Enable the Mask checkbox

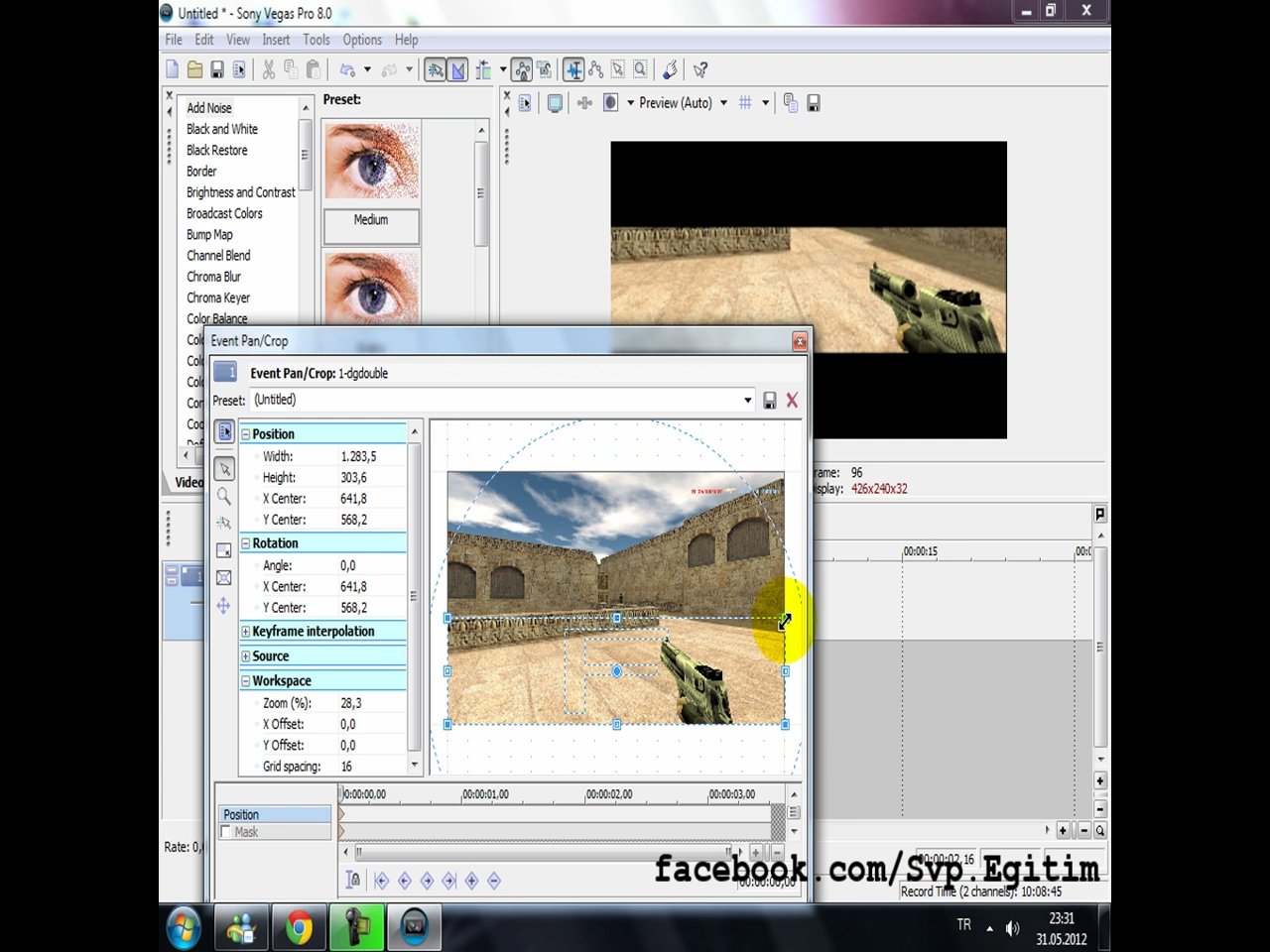226,832
